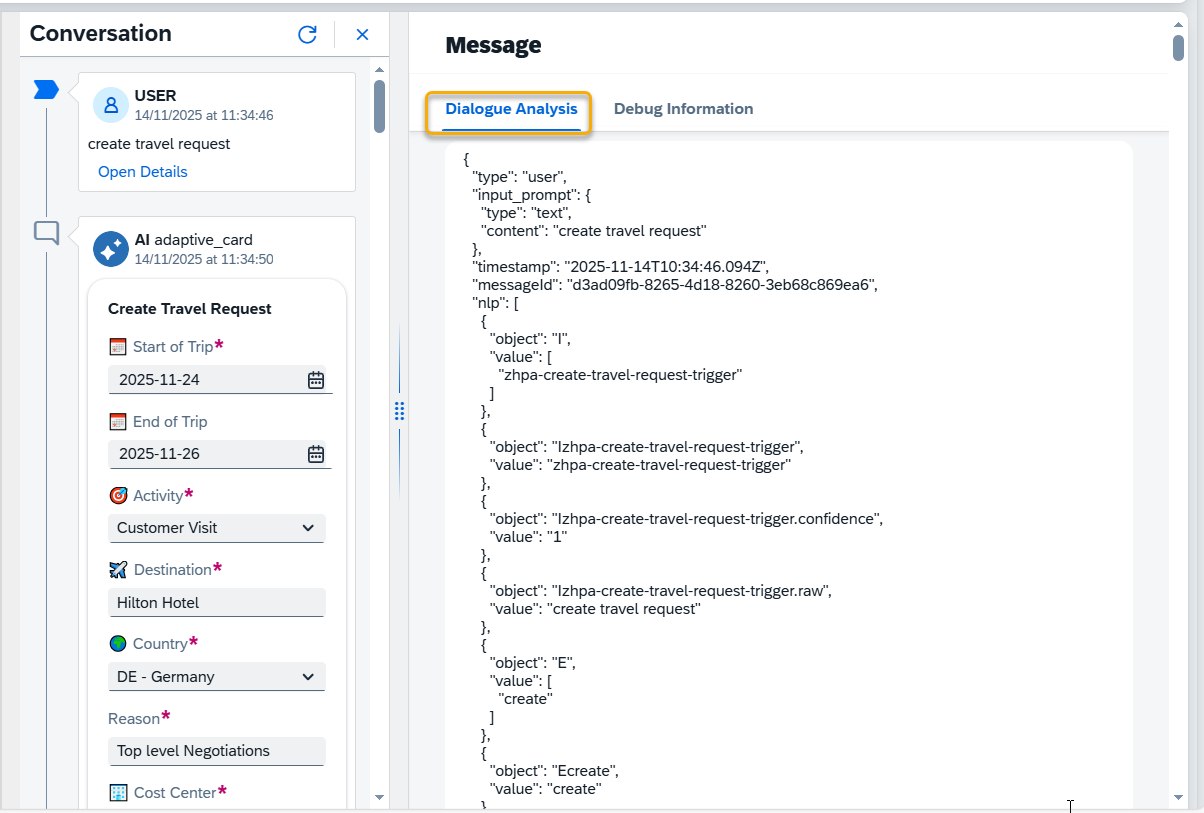Click the Activity target icon
The height and width of the screenshot is (813, 1204).
pos(118,496)
